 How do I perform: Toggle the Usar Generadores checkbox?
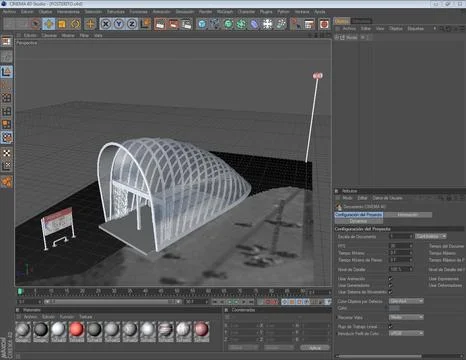pos(390,285)
